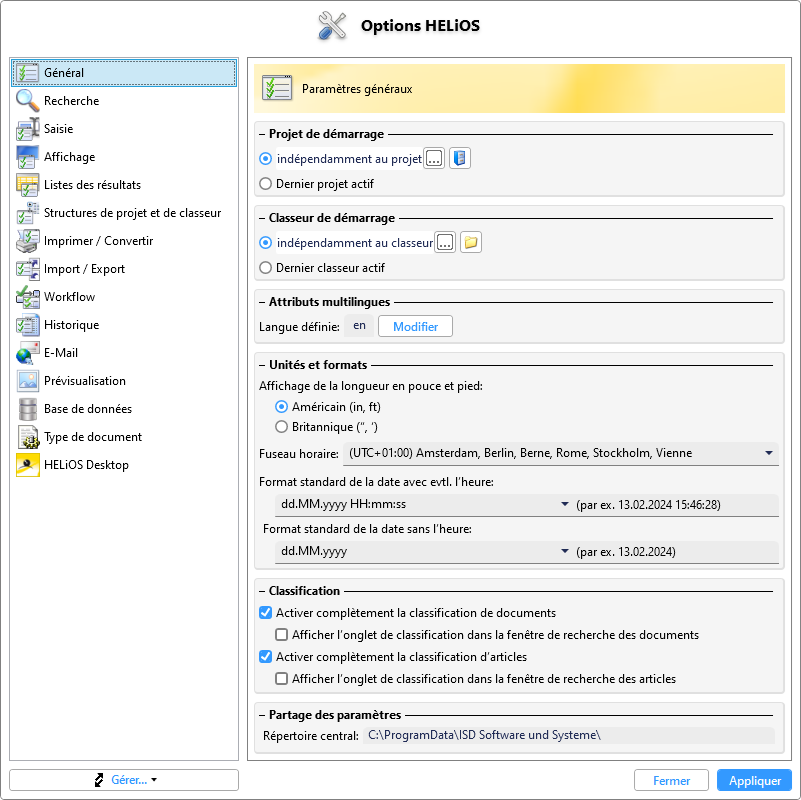The height and width of the screenshot is (800, 801).
Task: Select indépendamment au projet radio button
Action: pyautogui.click(x=265, y=159)
